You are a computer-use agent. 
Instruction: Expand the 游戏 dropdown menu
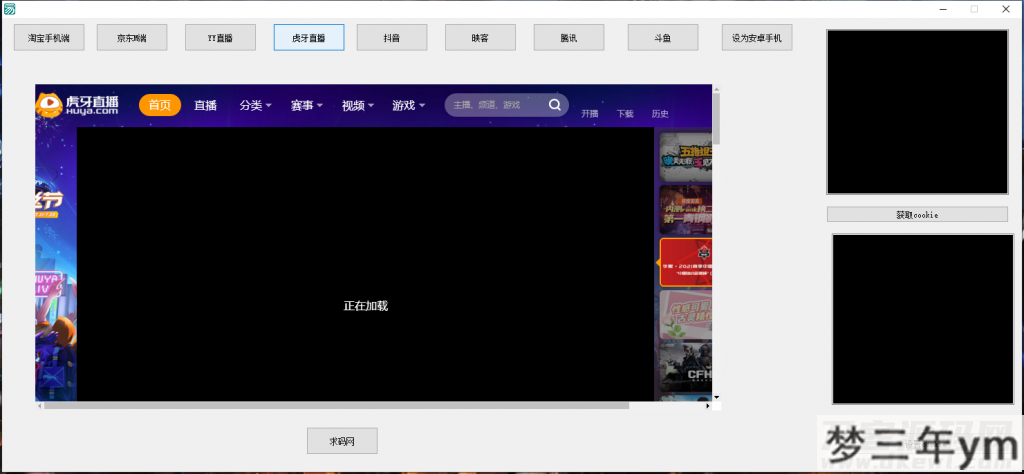409,105
